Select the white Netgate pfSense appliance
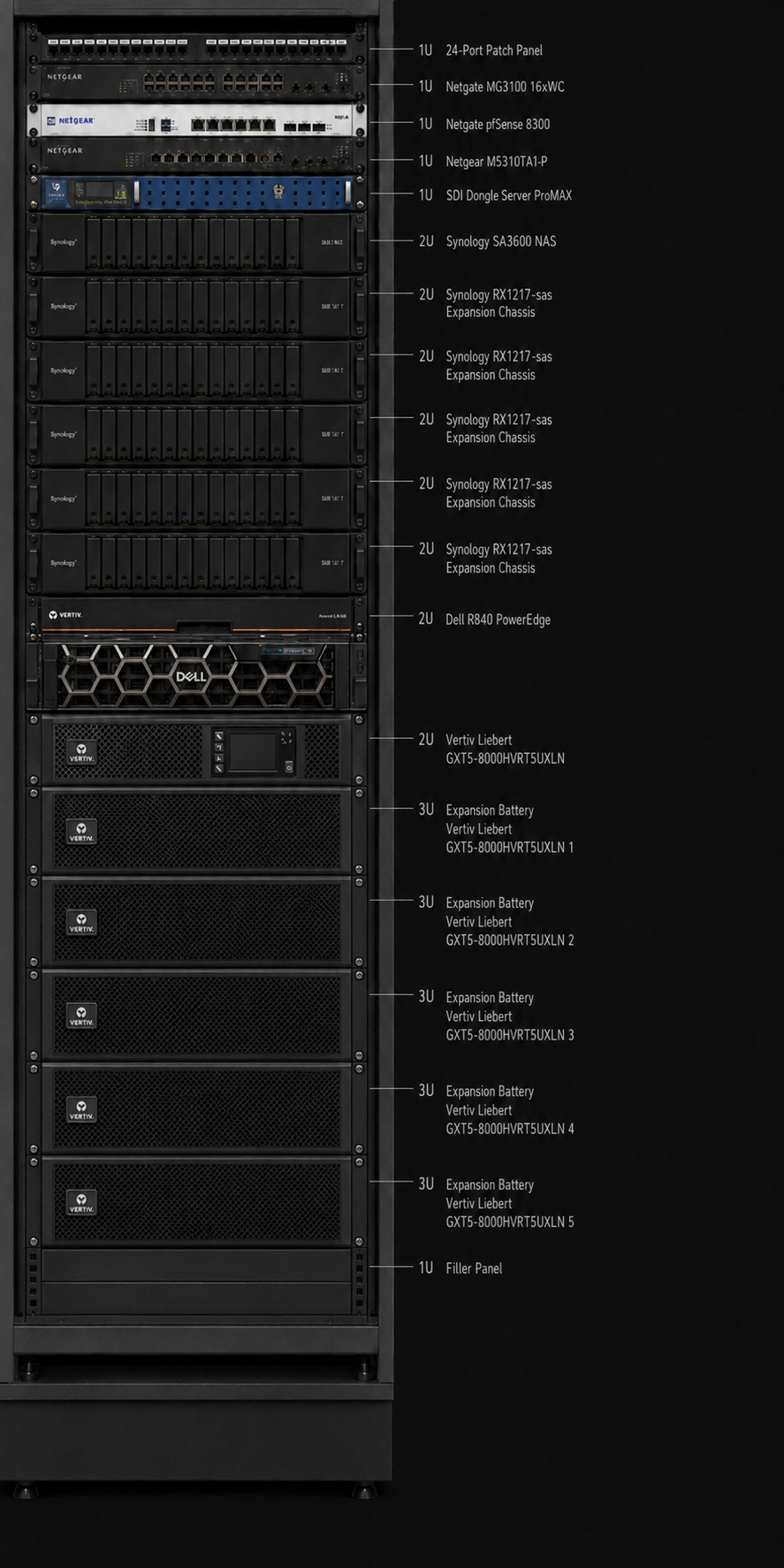 [x=197, y=121]
